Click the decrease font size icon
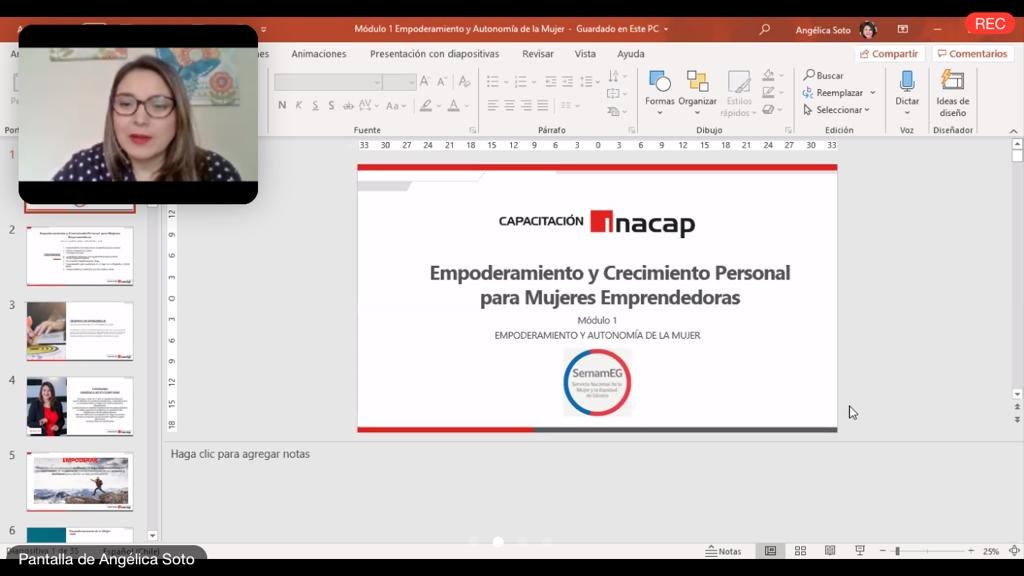Viewport: 1024px width, 576px height. pos(442,82)
